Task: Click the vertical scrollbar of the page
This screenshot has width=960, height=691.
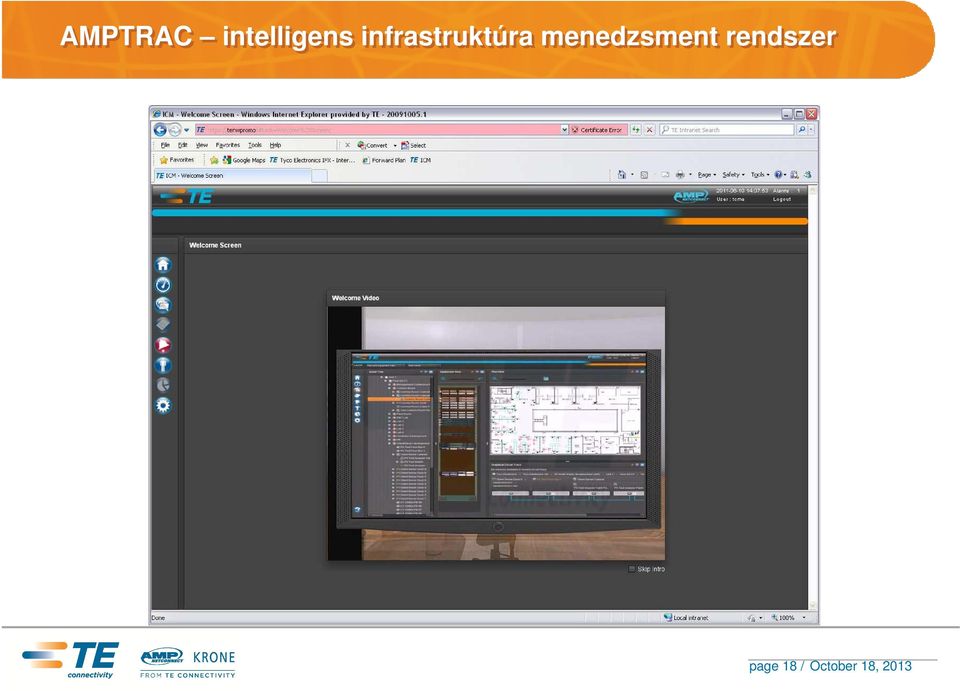Action: [813, 398]
